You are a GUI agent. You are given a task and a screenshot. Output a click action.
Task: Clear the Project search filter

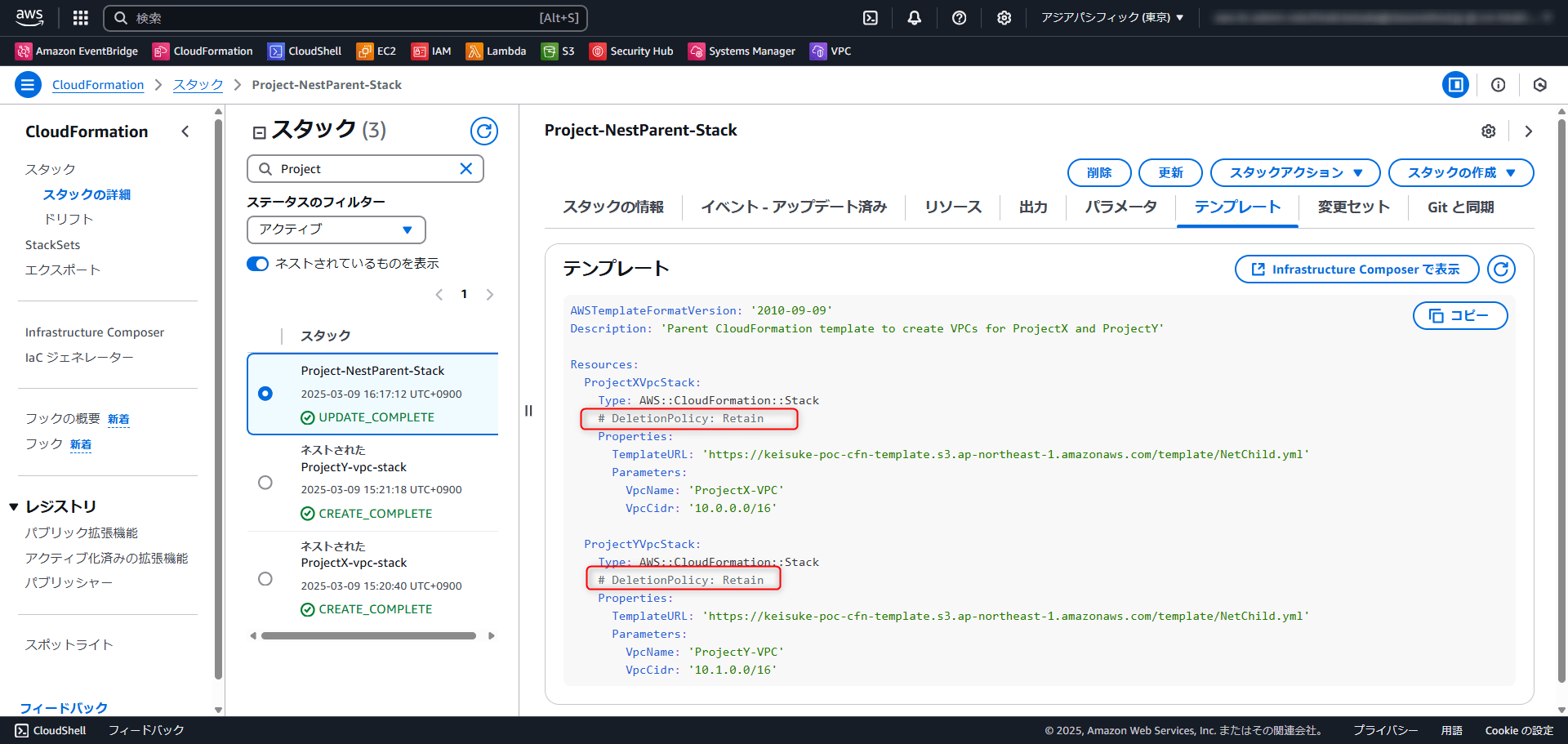466,168
